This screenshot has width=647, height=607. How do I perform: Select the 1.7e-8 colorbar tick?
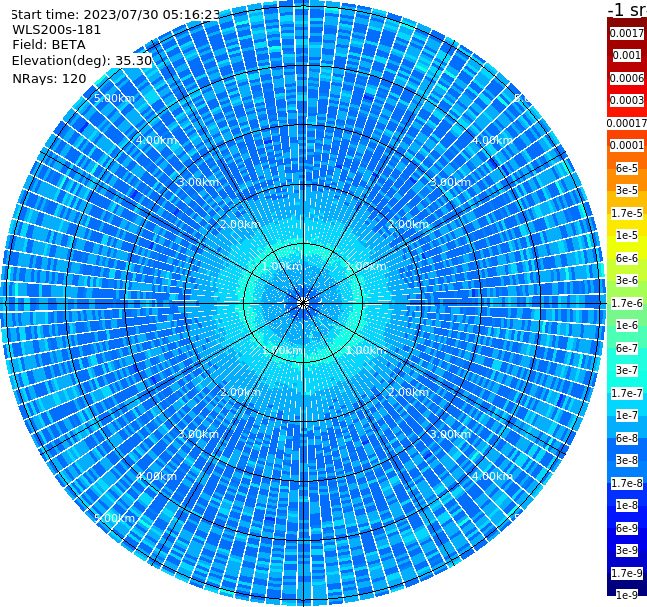(627, 483)
